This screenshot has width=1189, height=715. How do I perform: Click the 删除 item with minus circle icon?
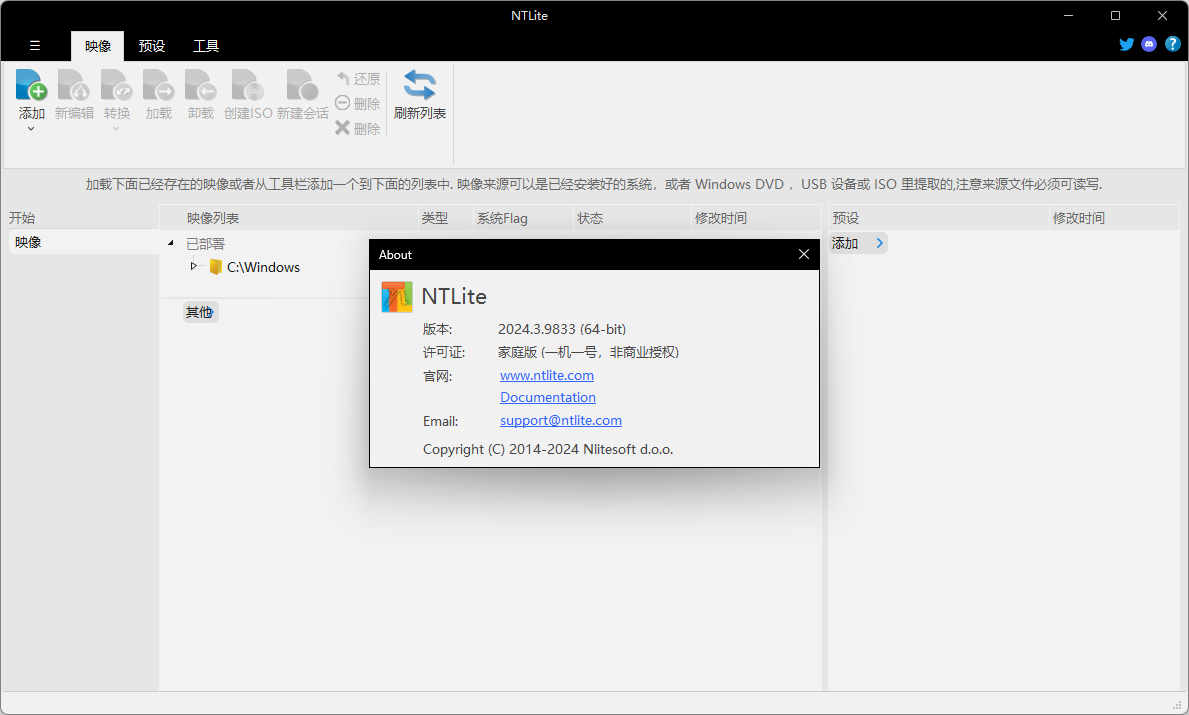(358, 103)
